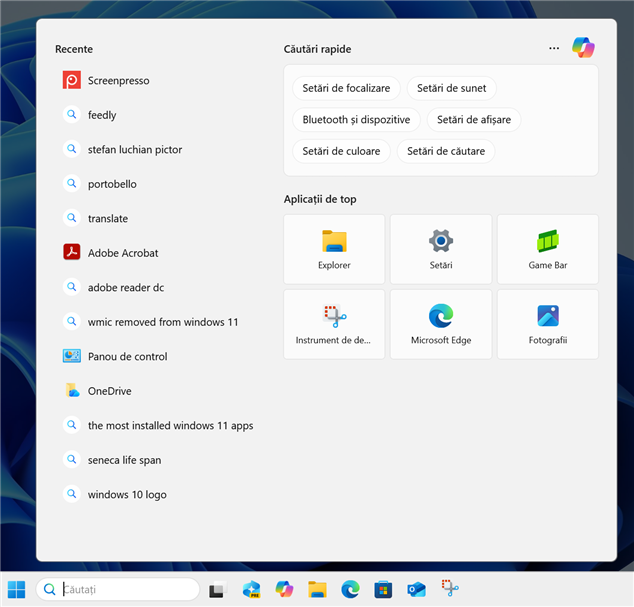Open Panou de control from recents

(x=127, y=356)
